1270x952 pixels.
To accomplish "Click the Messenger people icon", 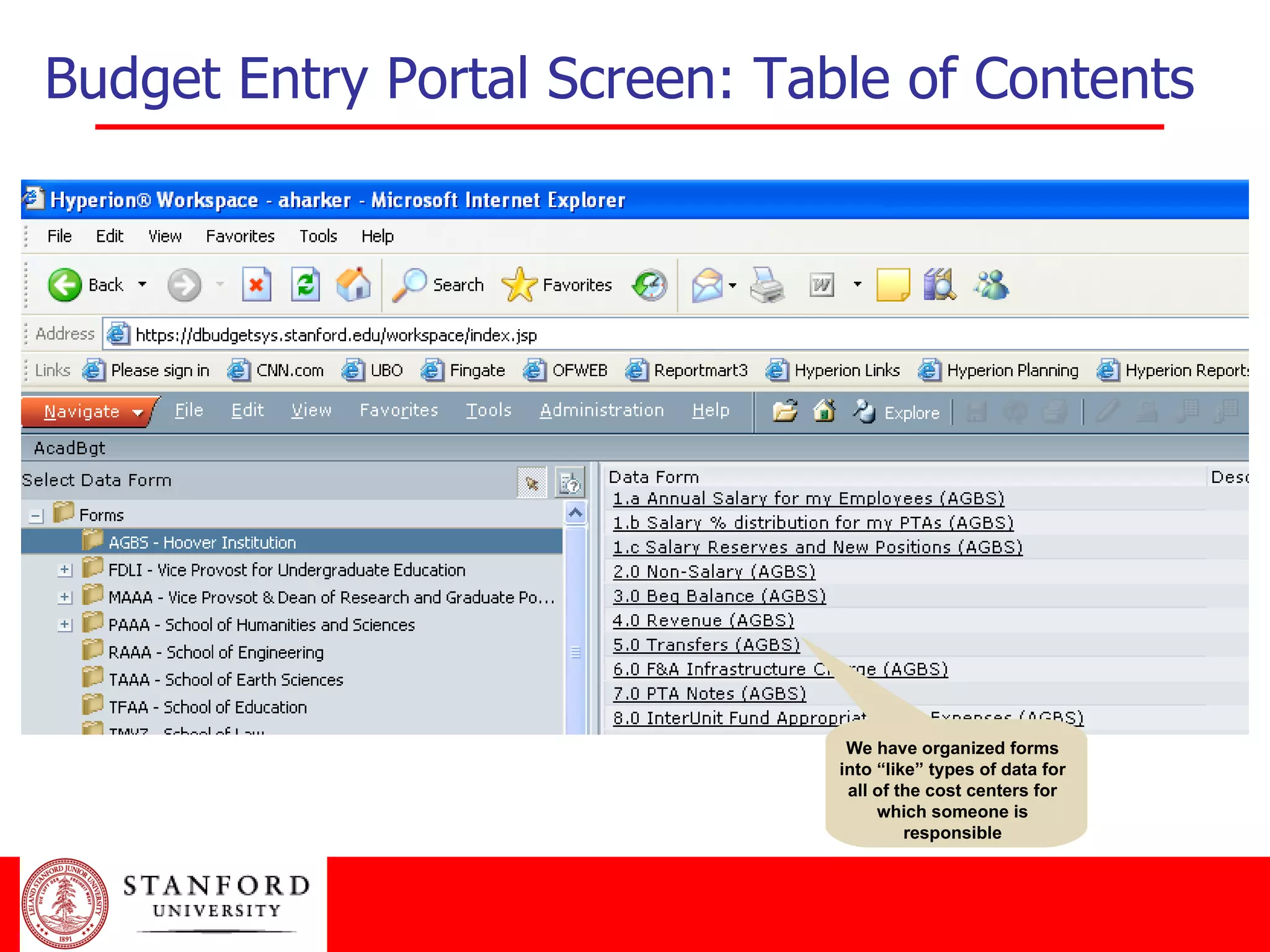I will [x=992, y=285].
